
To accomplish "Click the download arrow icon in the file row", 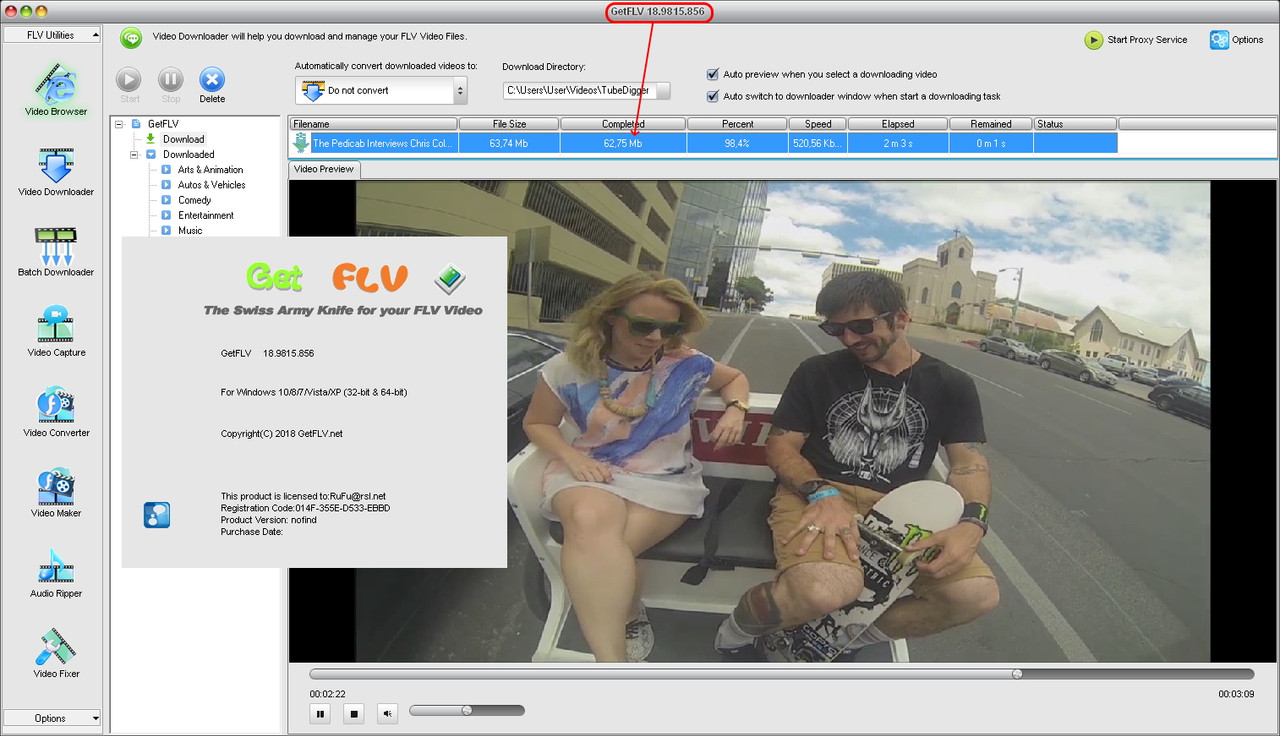I will pyautogui.click(x=300, y=143).
